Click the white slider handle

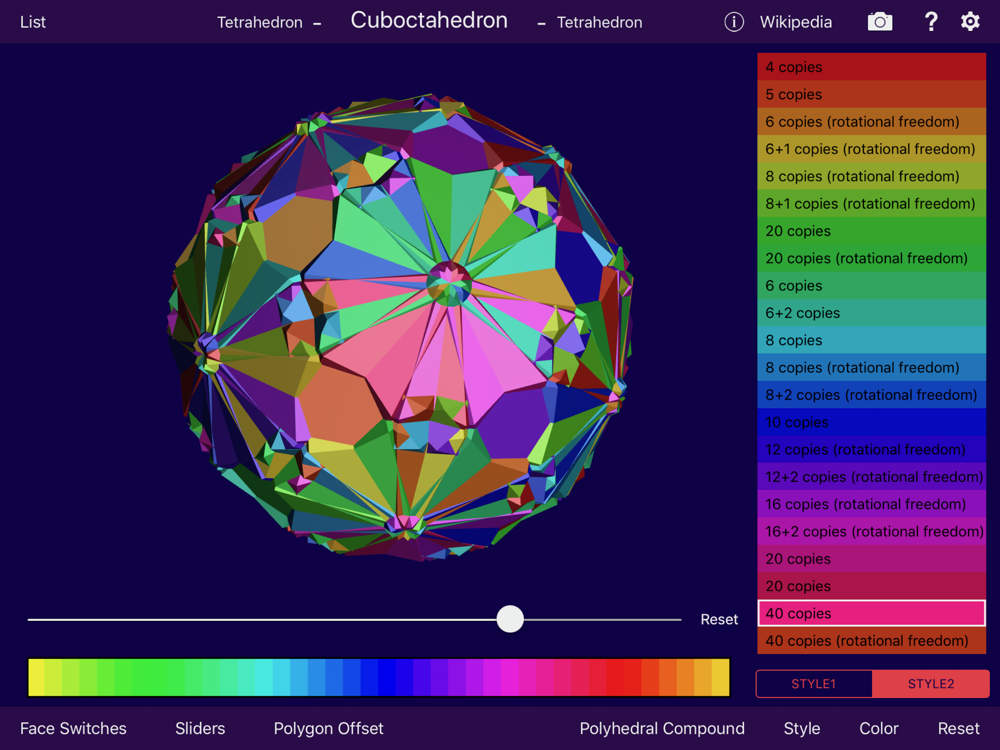click(510, 619)
